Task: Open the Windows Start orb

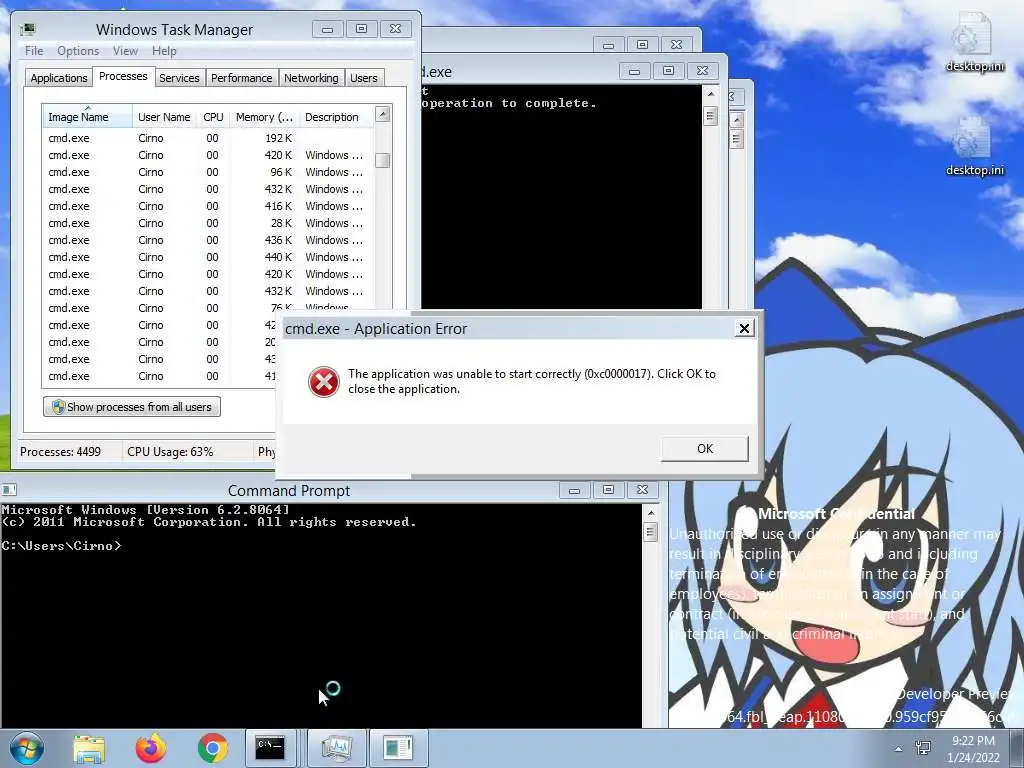Action: (27, 748)
